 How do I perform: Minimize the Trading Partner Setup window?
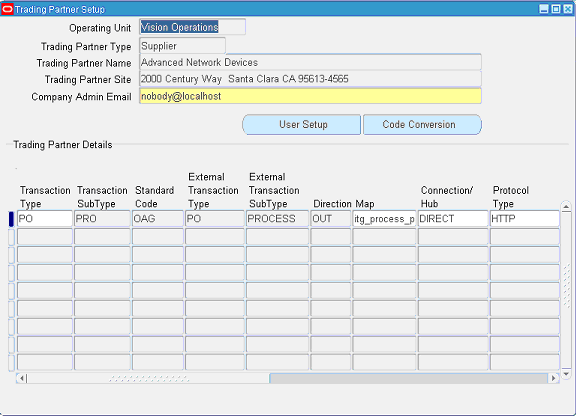pyautogui.click(x=544, y=9)
